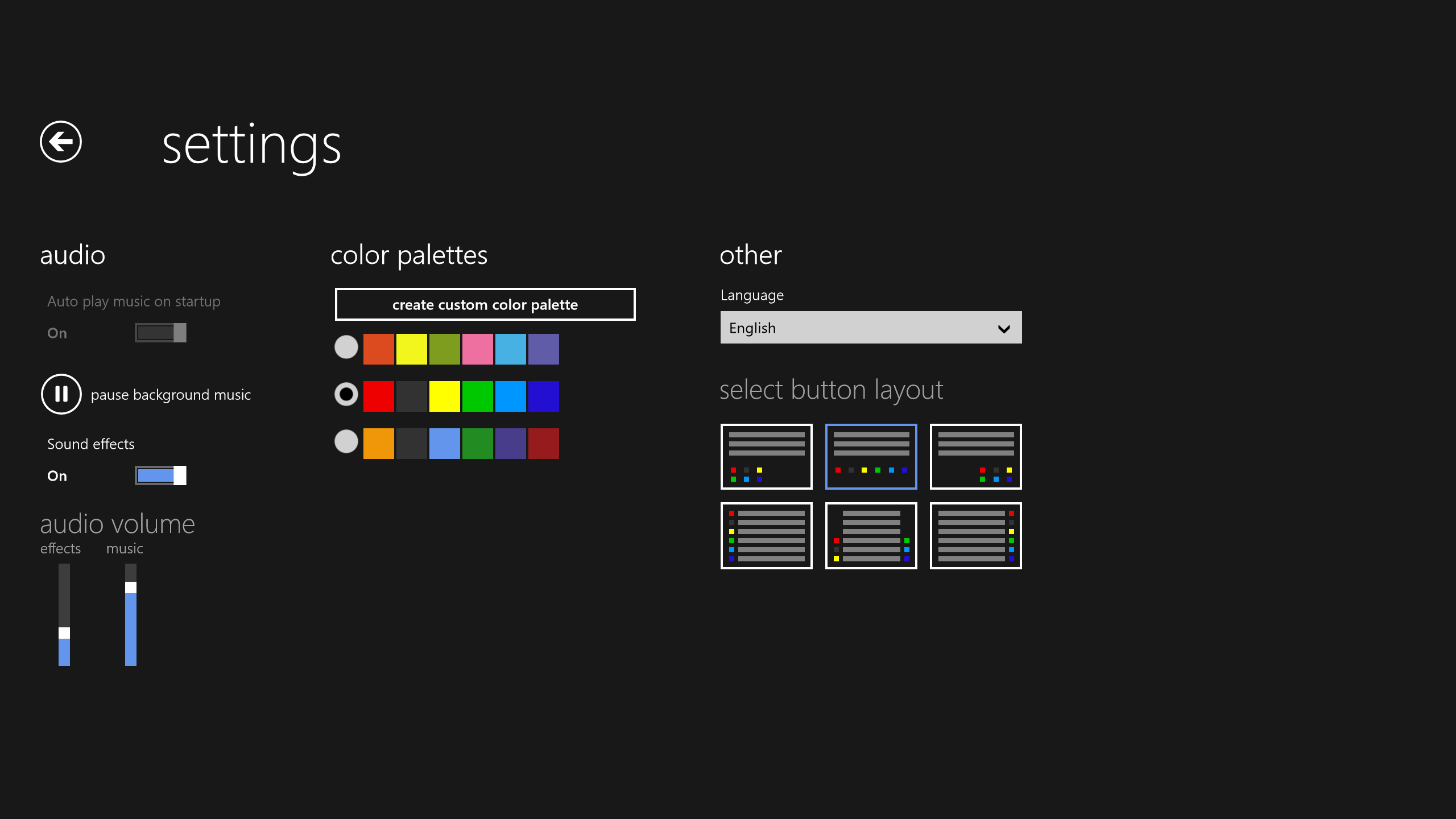Open the Language dropdown
The height and width of the screenshot is (819, 1456).
tap(870, 328)
